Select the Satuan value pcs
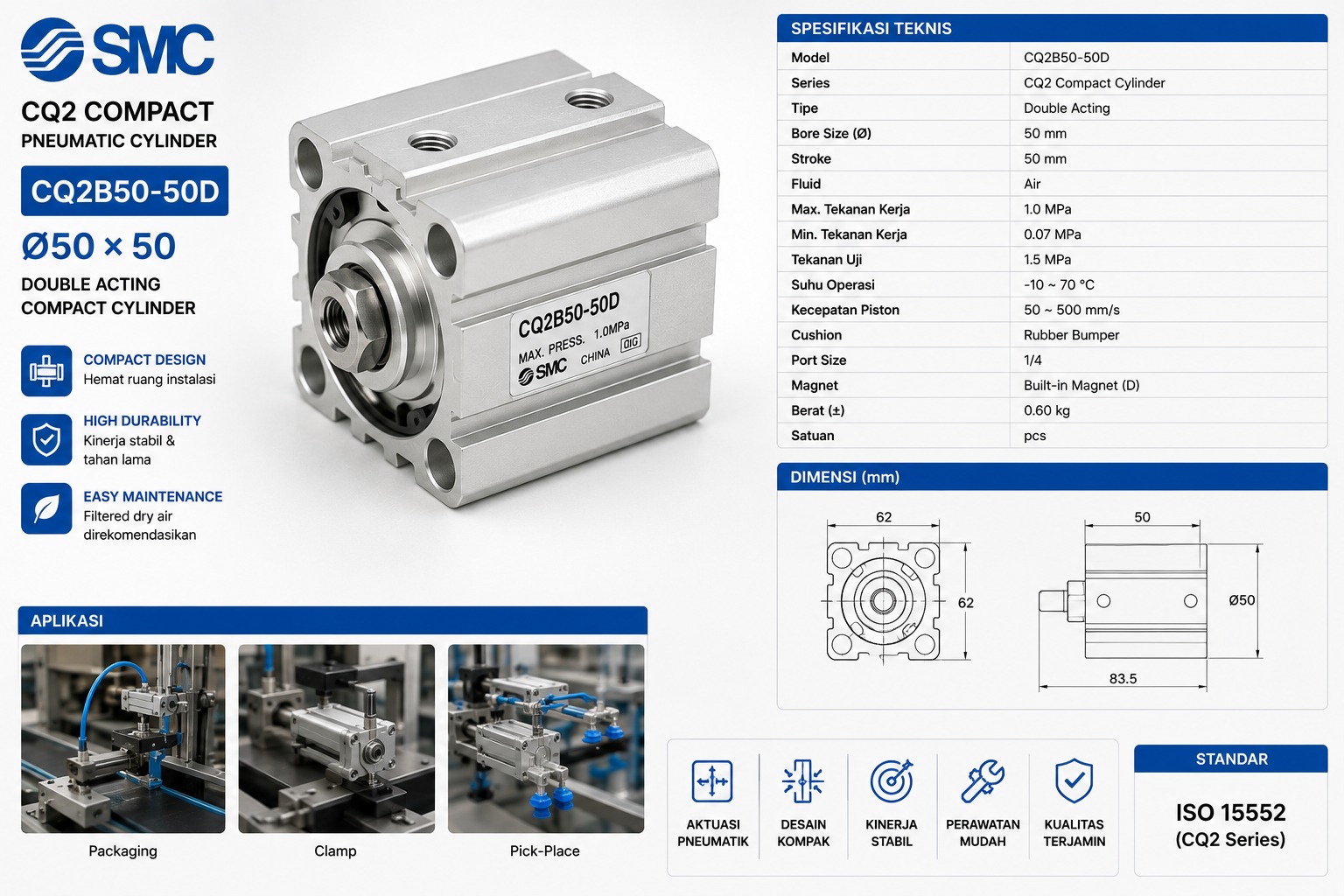The height and width of the screenshot is (896, 1344). coord(1035,436)
